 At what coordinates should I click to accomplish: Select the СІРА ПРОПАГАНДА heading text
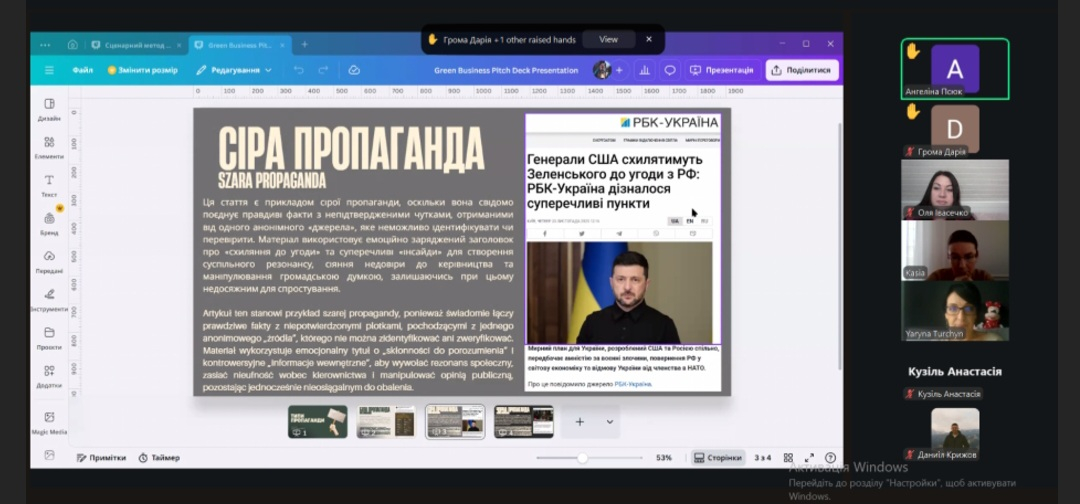(351, 147)
